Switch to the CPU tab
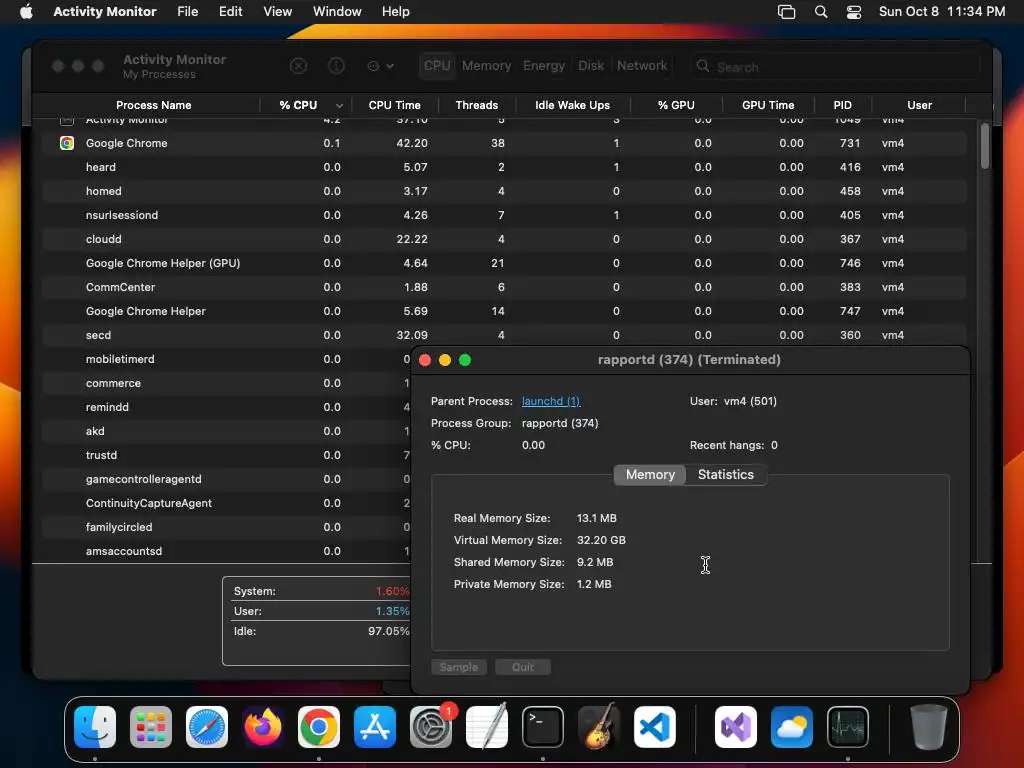 pos(437,66)
